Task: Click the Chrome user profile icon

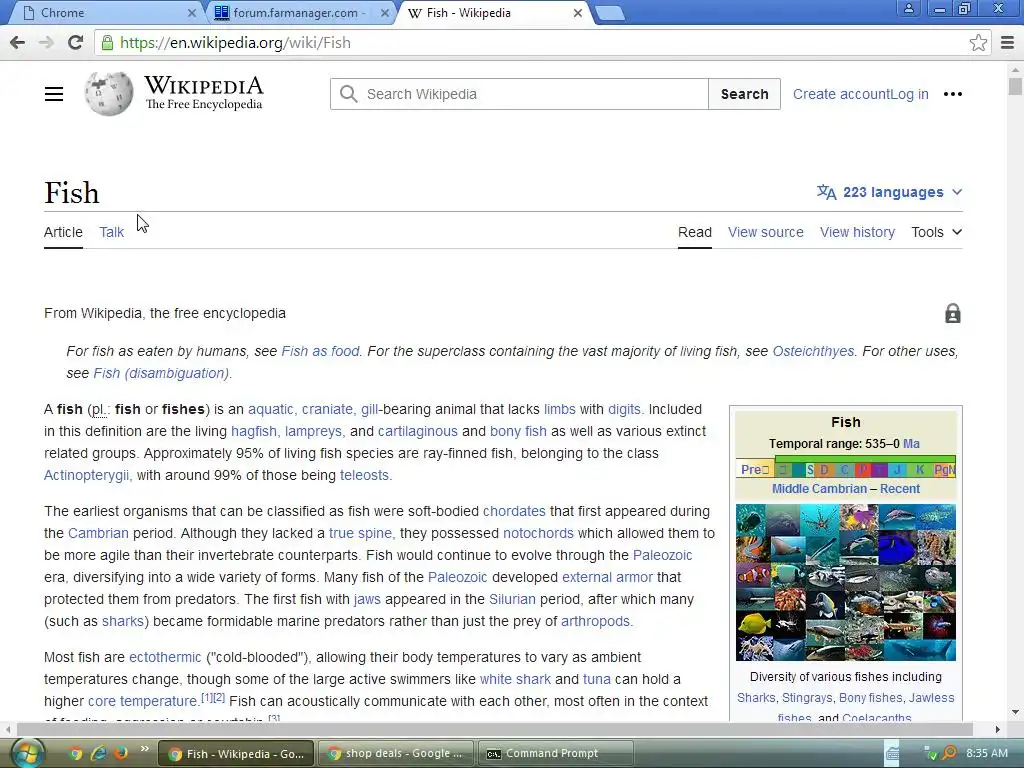Action: 908,8
